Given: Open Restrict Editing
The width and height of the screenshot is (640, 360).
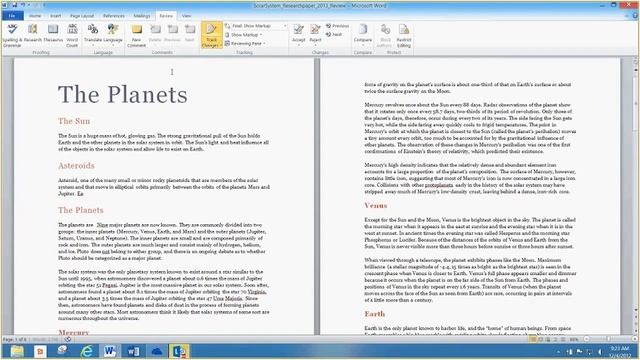Looking at the screenshot, I should pyautogui.click(x=404, y=36).
